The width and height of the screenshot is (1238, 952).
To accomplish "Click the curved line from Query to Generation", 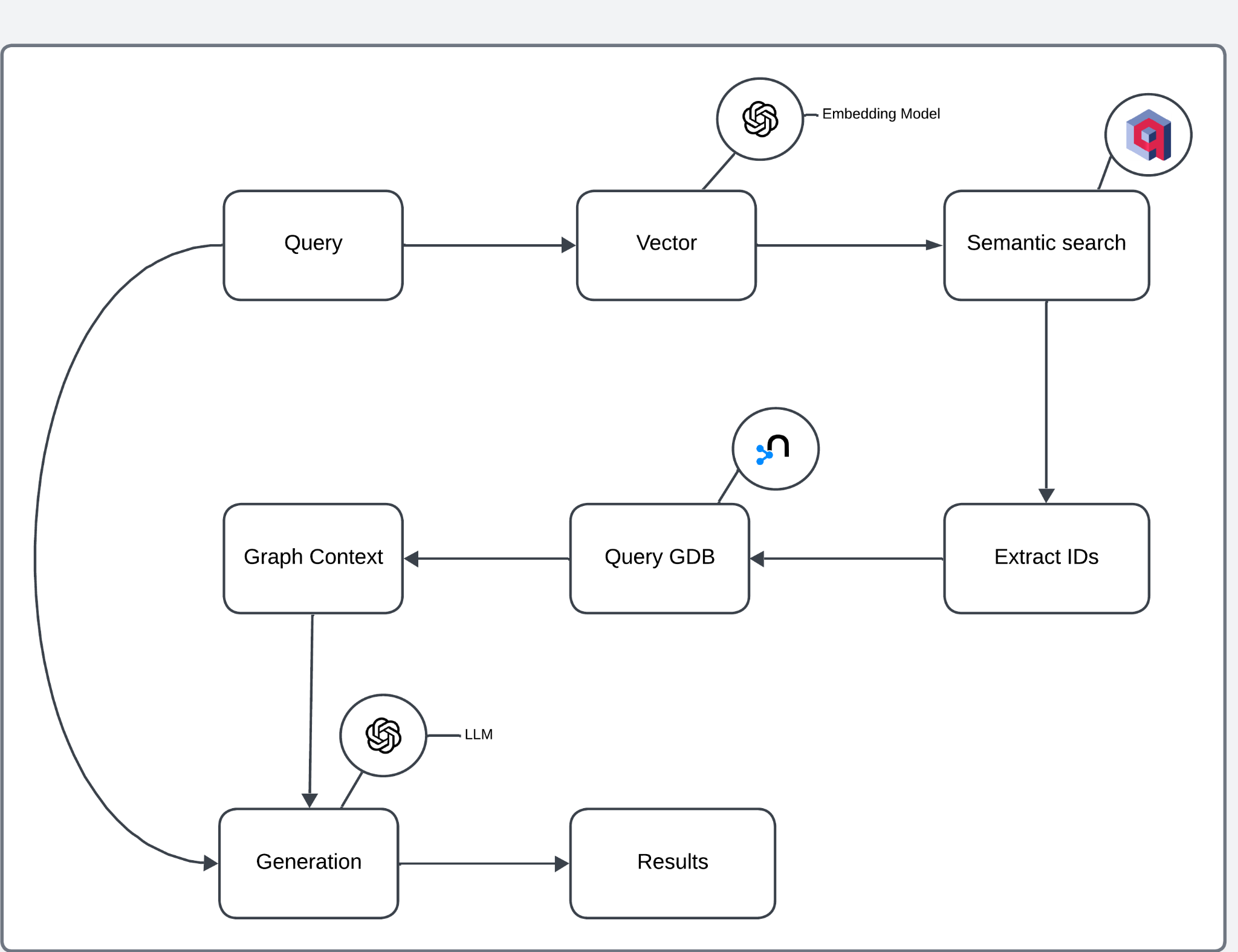I will pos(35,556).
